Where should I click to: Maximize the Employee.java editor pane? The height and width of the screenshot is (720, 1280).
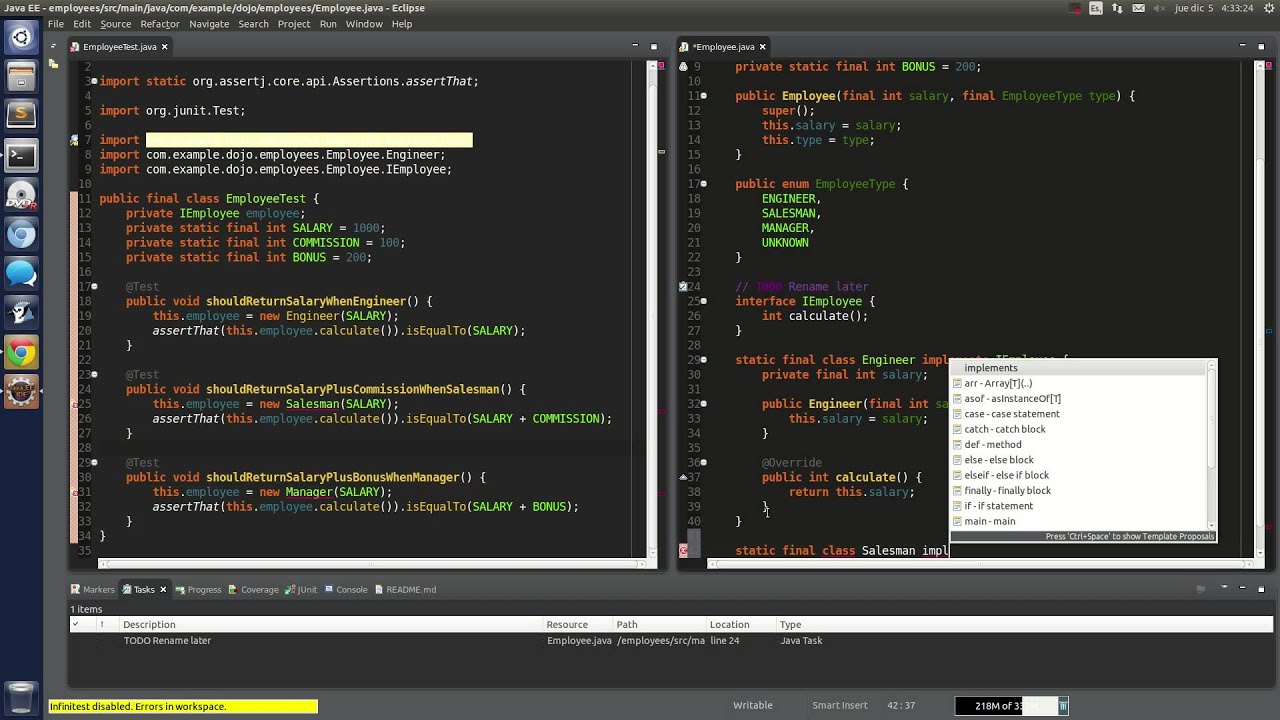coord(1260,46)
